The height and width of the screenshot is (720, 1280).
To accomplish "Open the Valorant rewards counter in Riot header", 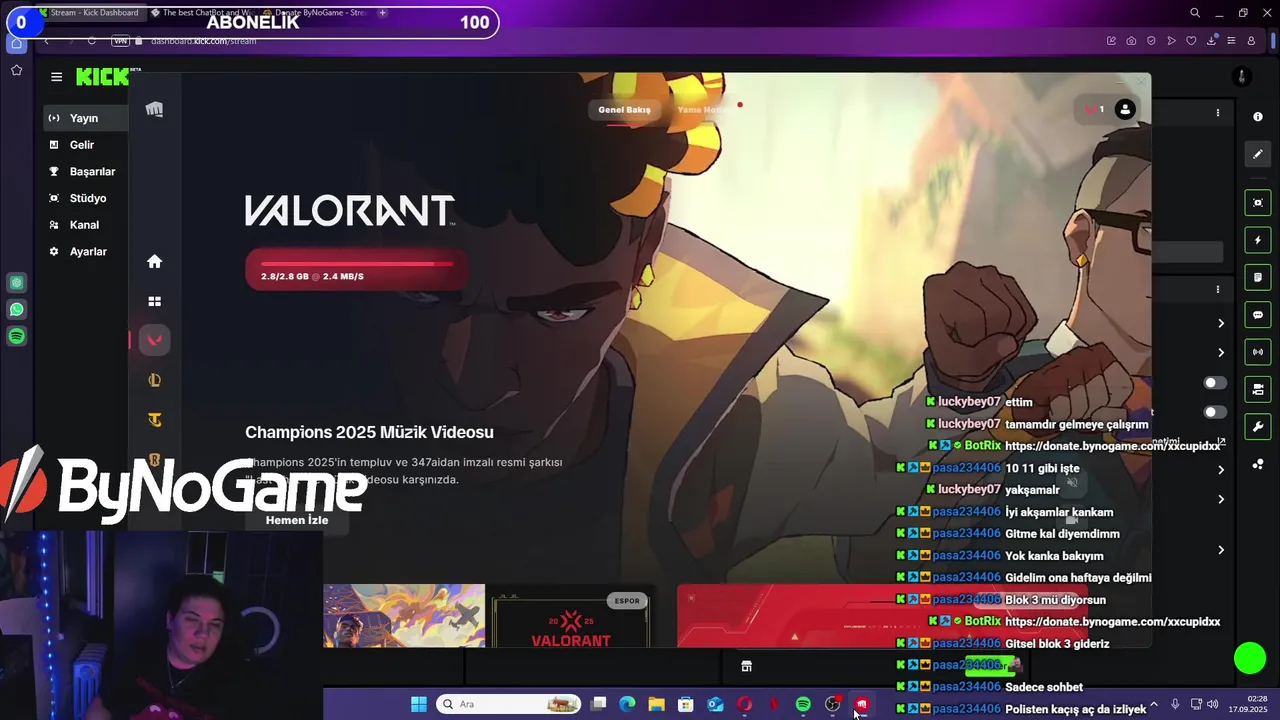I will (x=1094, y=109).
